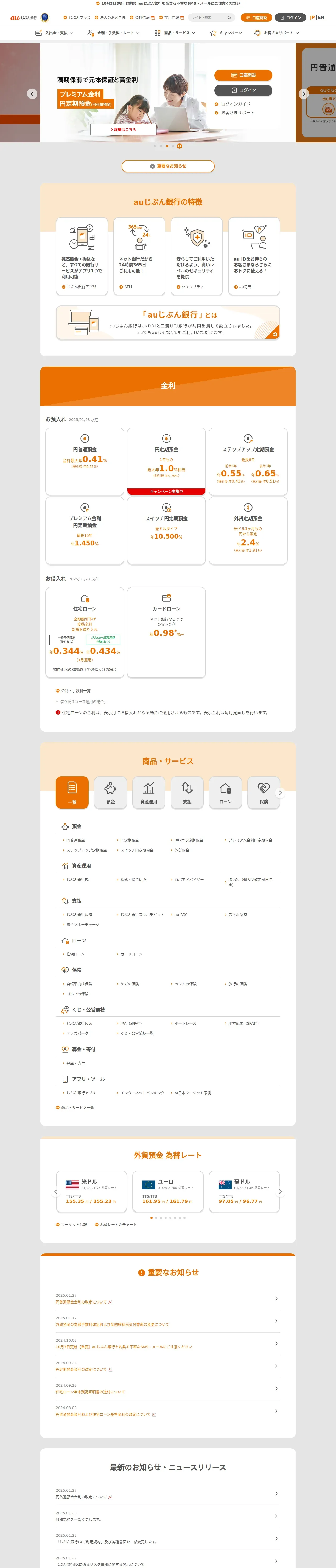Open 会社情報 header link
The height and width of the screenshot is (1568, 336).
143,18
